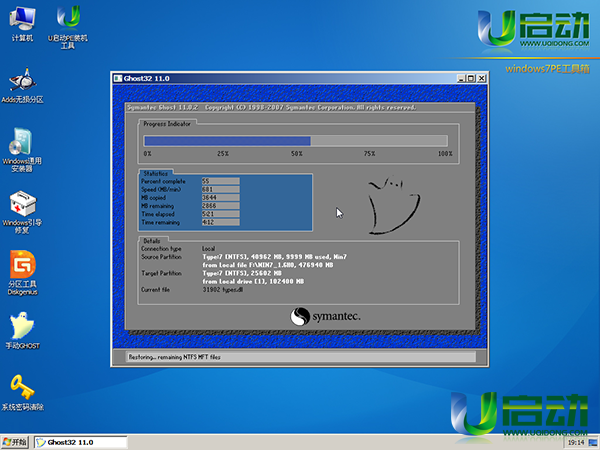The width and height of the screenshot is (600, 450).
Task: Click the Speed (MB/min) value 681
Action: tap(220, 189)
